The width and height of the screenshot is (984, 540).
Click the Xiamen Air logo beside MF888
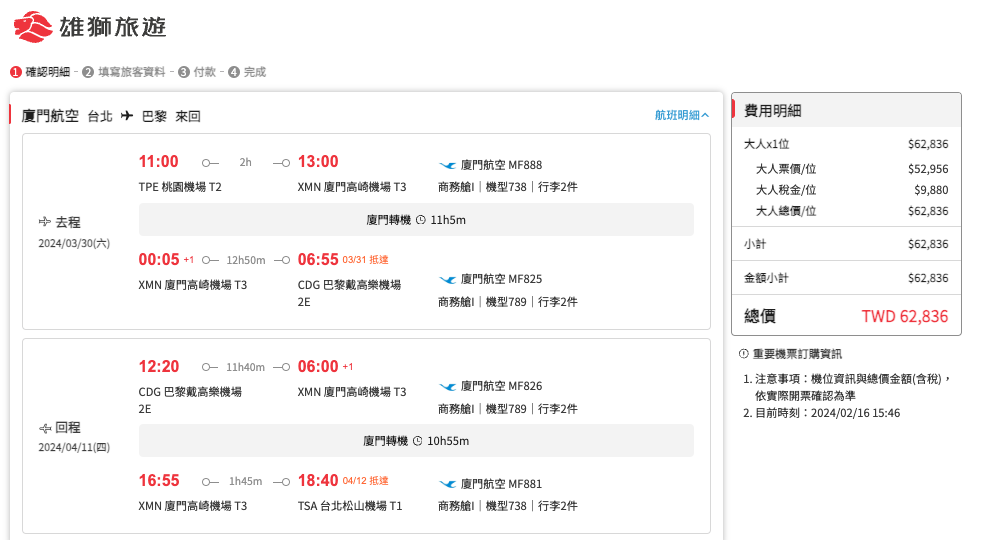coord(447,165)
